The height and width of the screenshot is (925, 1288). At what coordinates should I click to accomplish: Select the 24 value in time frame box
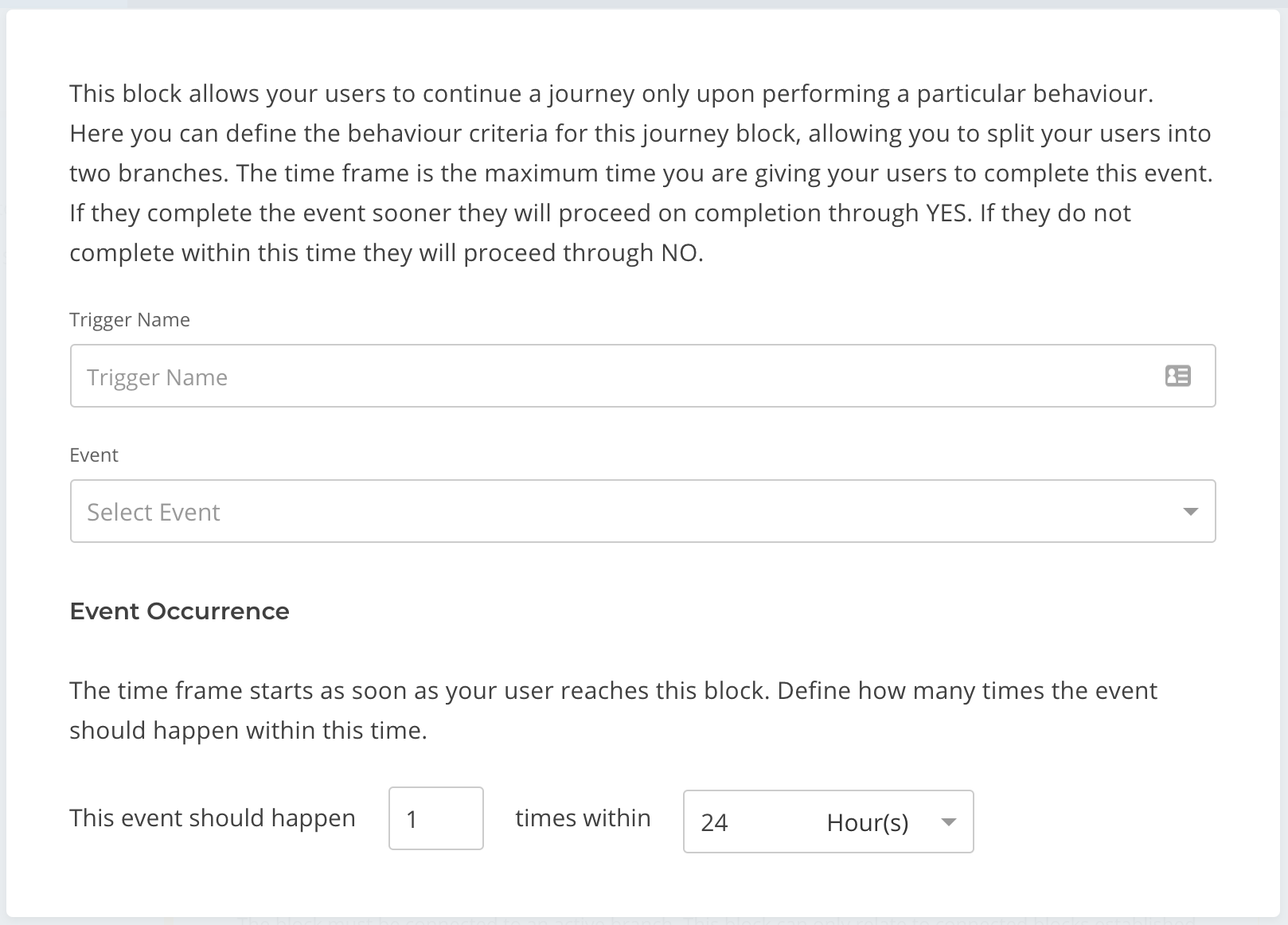pyautogui.click(x=714, y=822)
